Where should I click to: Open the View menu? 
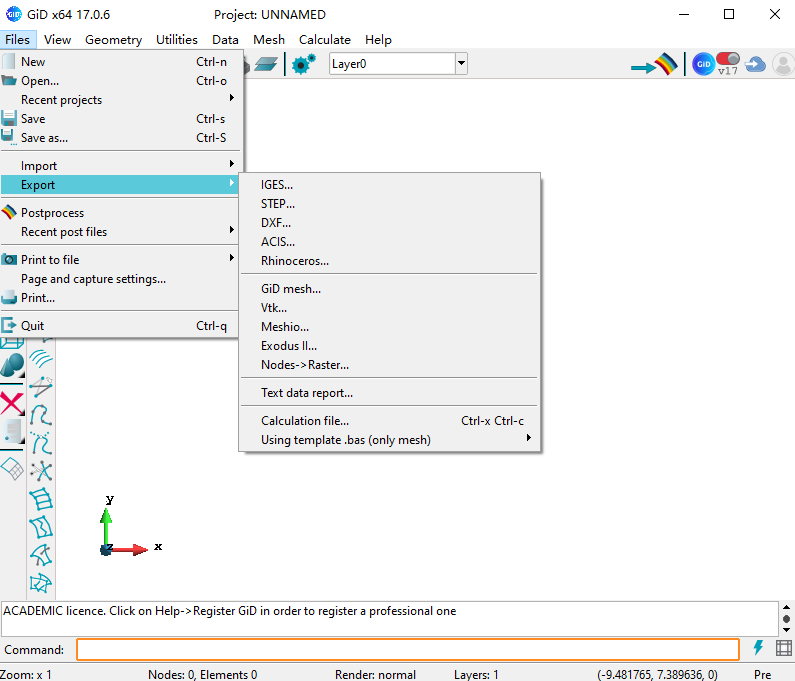click(x=57, y=40)
